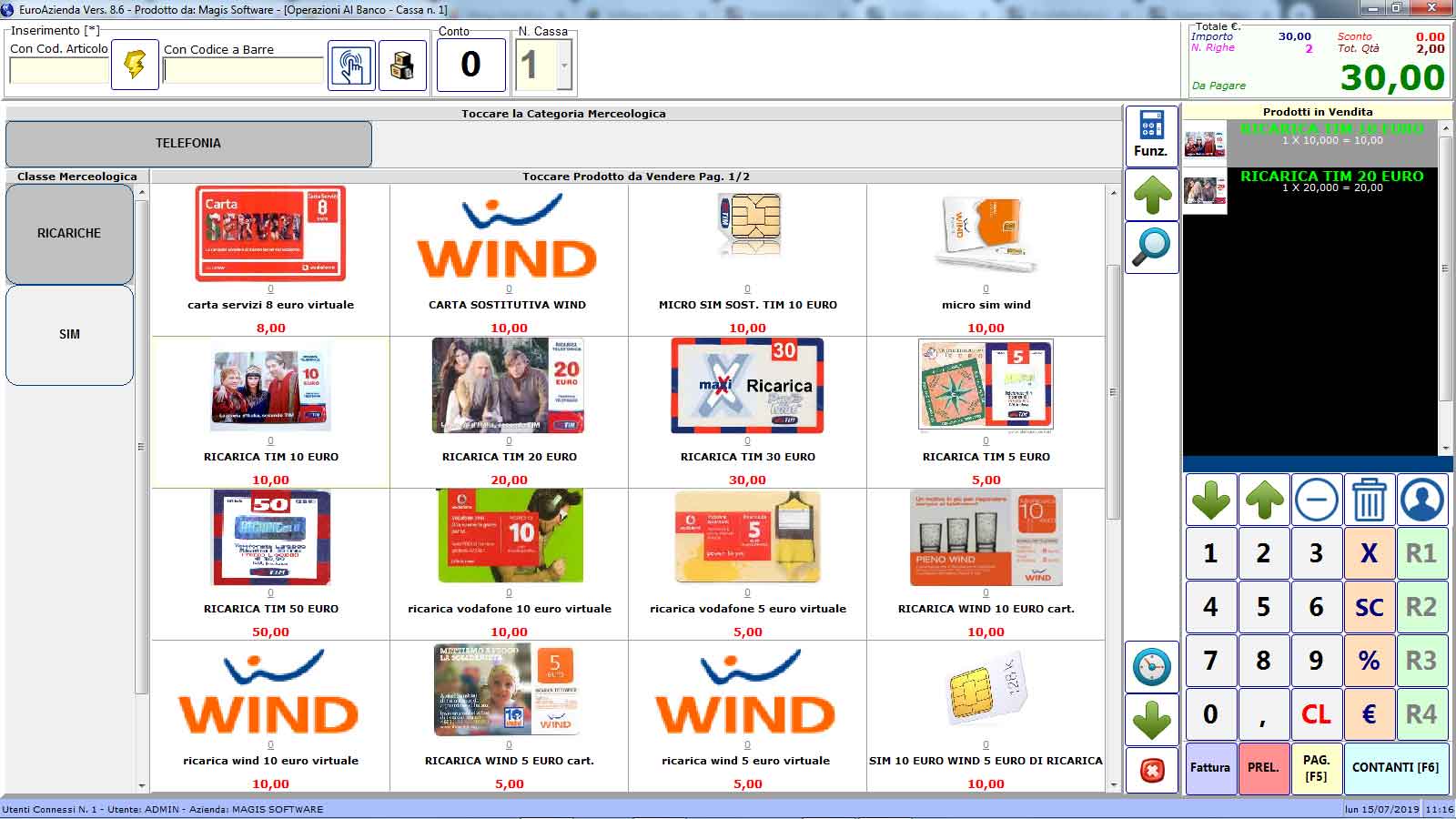Click the green down arrow above red close
Image resolution: width=1456 pixels, height=819 pixels.
tap(1151, 719)
